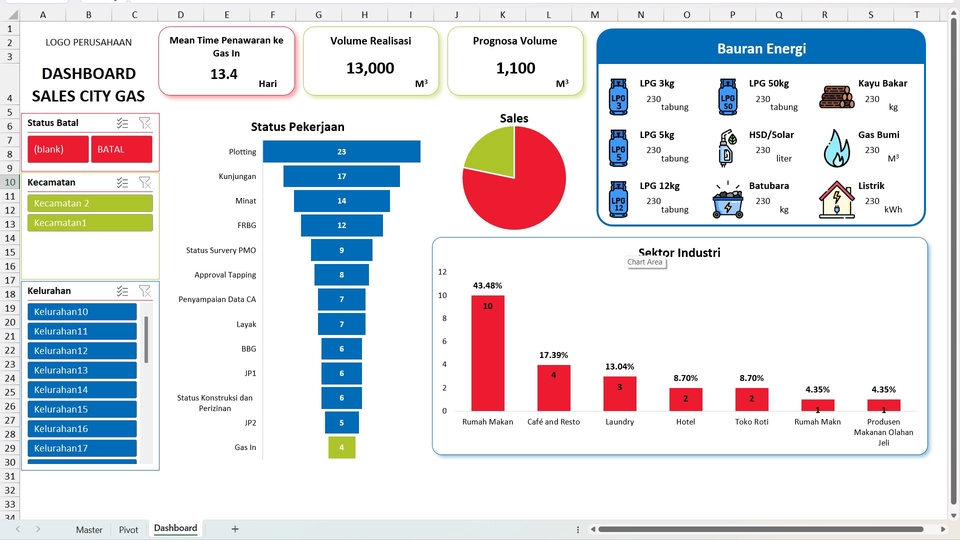Clear the filter on the Status Batal slicer
The width and height of the screenshot is (960, 540).
(x=144, y=123)
